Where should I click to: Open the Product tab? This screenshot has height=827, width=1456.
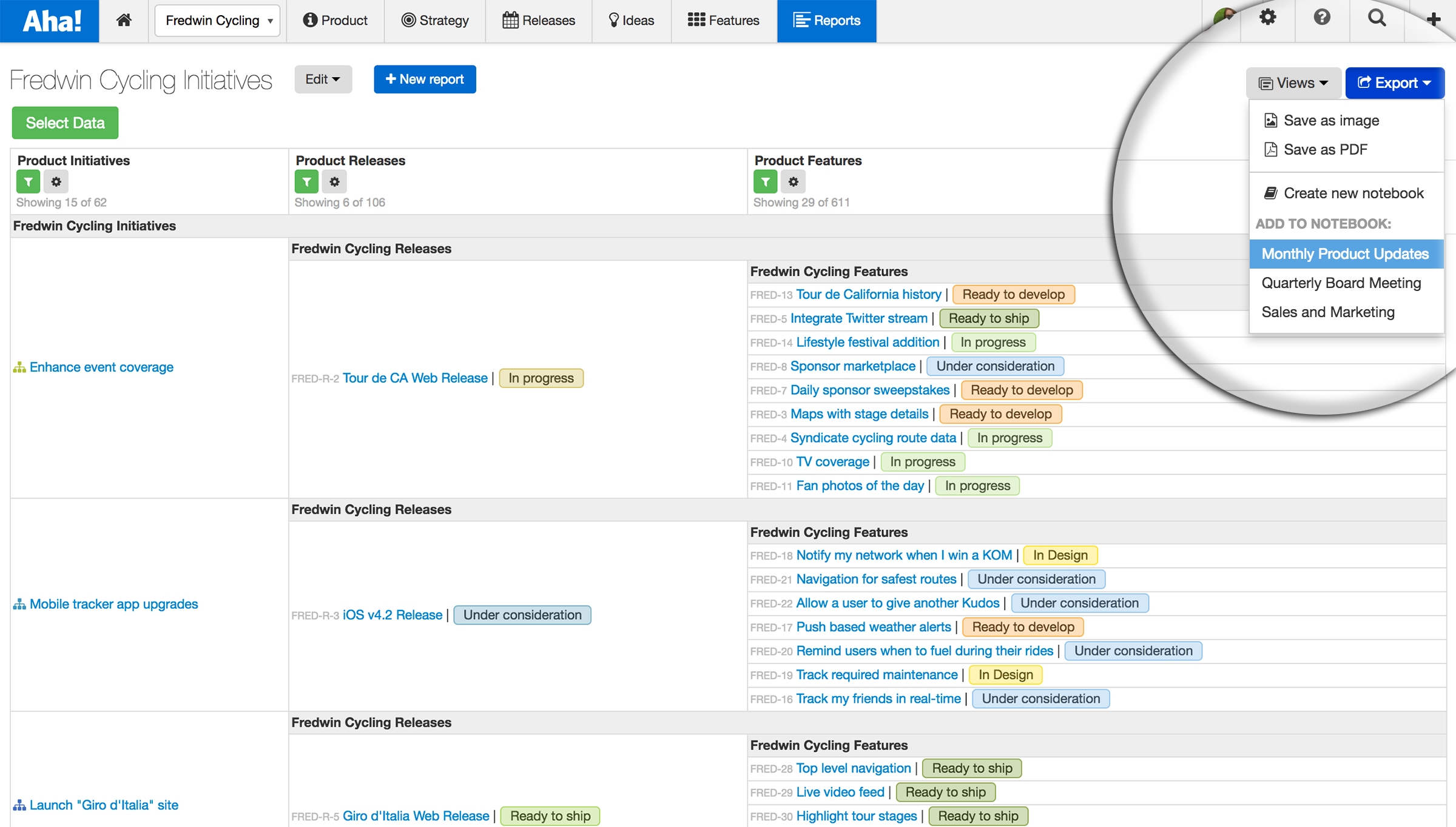pyautogui.click(x=335, y=21)
